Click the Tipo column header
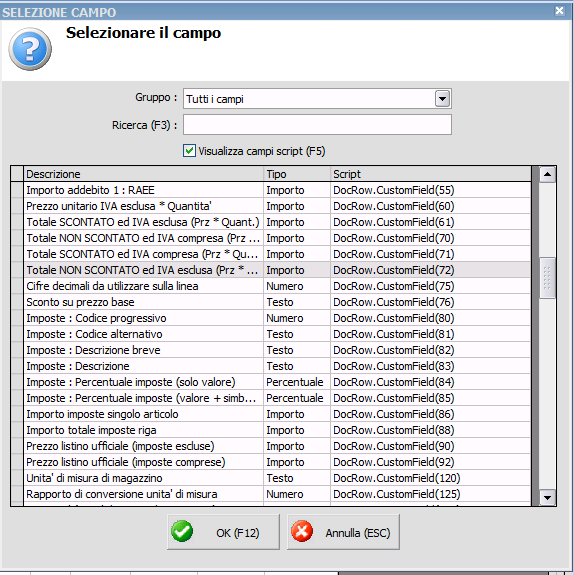Viewport: 574px width, 575px height. point(297,174)
